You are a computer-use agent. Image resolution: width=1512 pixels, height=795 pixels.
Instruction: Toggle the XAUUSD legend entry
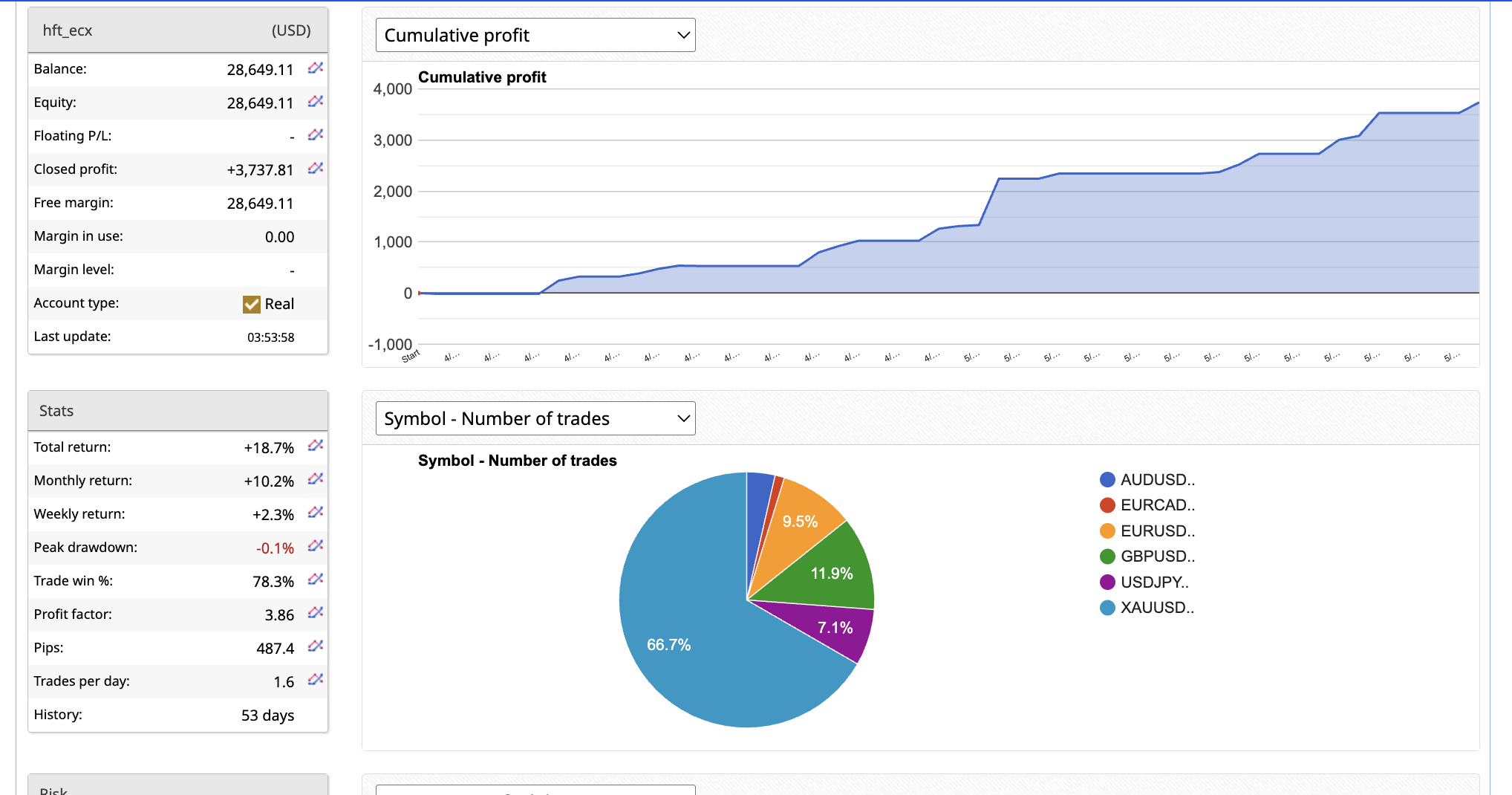pos(1156,608)
